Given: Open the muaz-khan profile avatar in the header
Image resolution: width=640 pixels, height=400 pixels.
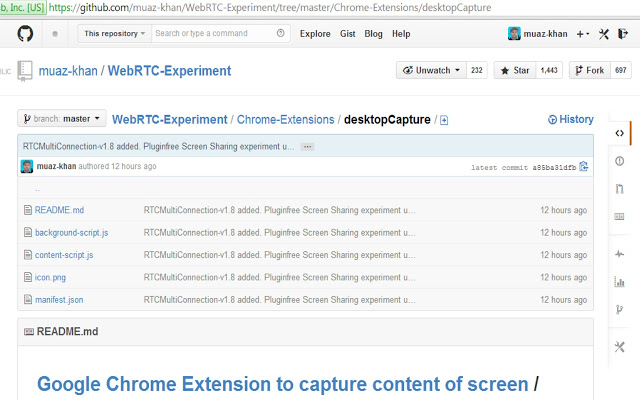Looking at the screenshot, I should tap(514, 33).
